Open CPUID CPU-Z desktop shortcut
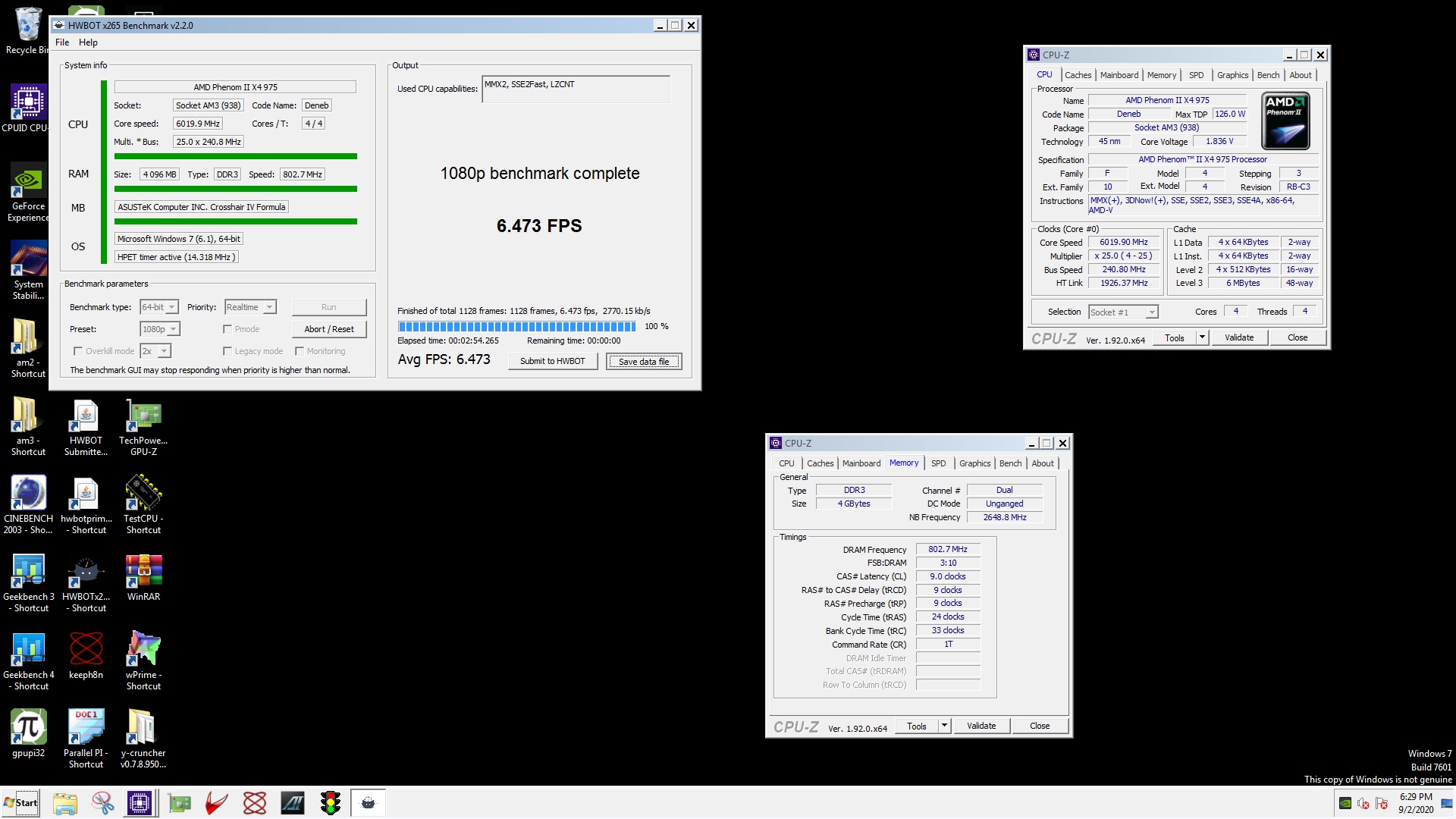The height and width of the screenshot is (819, 1456). [x=27, y=108]
